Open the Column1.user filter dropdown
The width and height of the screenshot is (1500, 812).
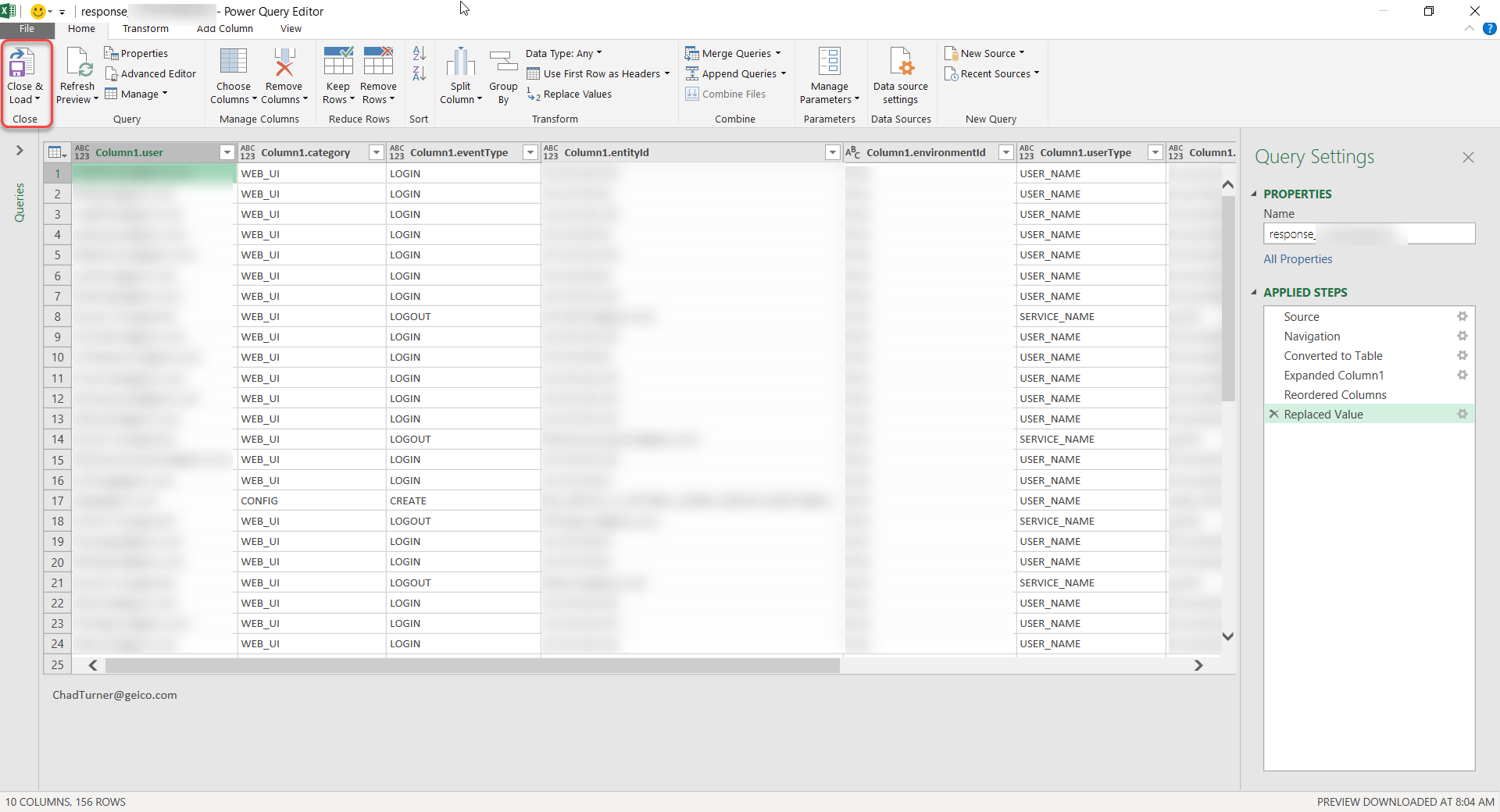(226, 152)
